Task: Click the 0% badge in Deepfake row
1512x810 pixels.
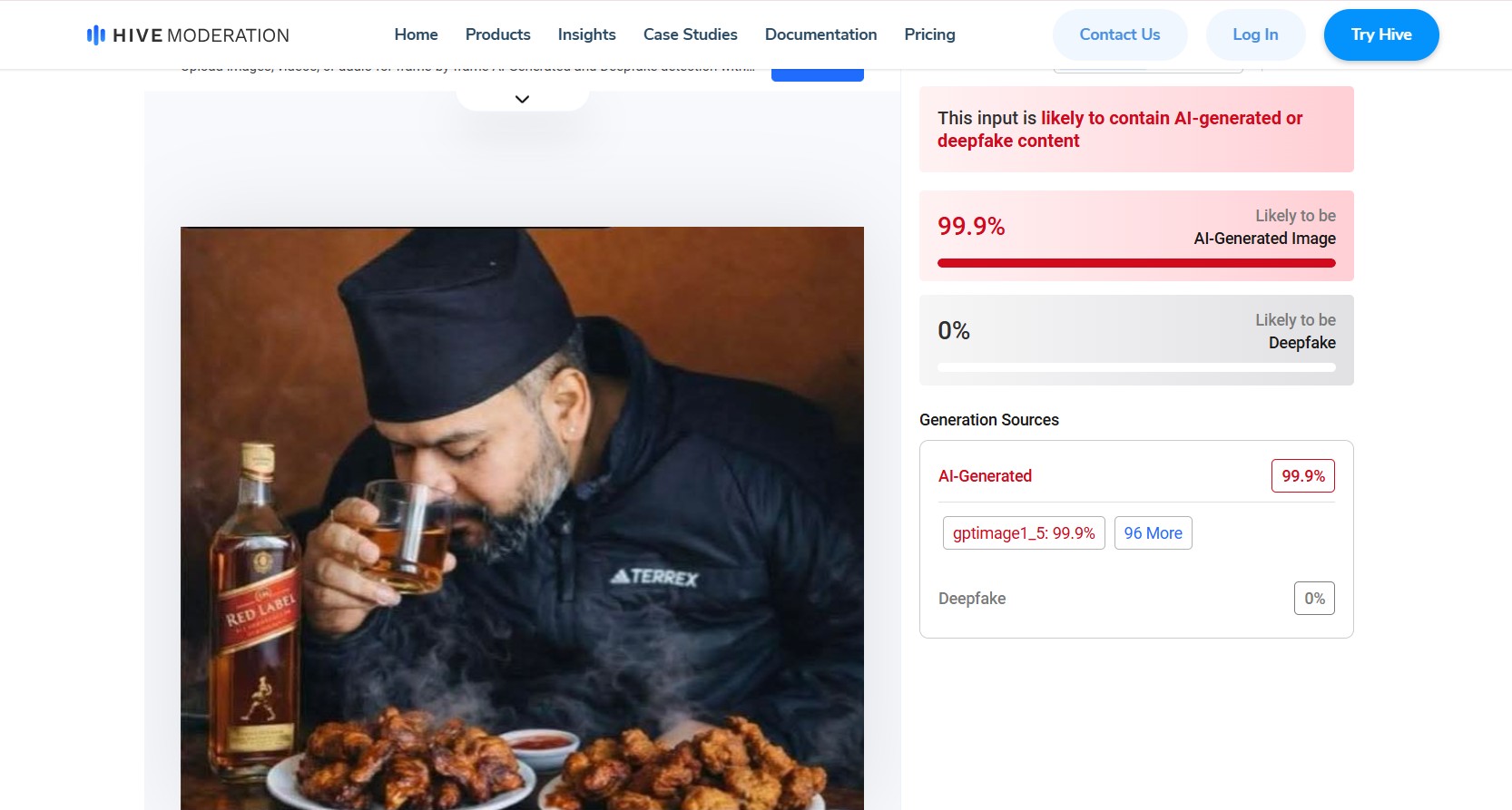Action: [x=1314, y=599]
